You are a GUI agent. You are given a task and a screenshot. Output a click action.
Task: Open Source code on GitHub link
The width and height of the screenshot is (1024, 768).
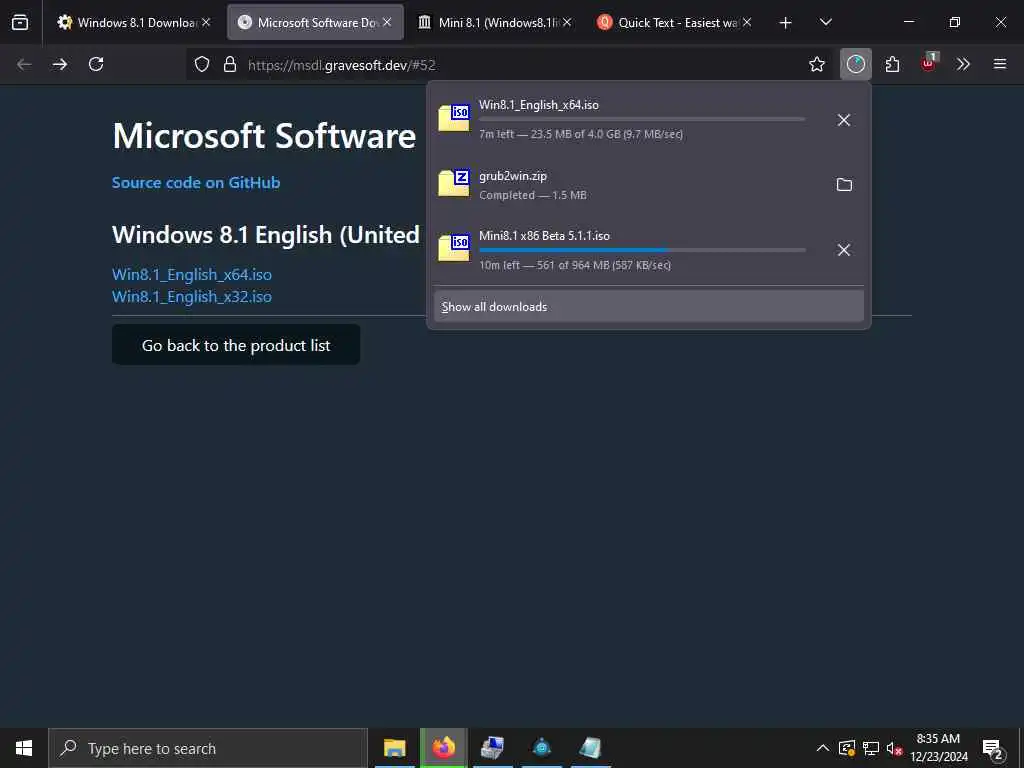(196, 183)
